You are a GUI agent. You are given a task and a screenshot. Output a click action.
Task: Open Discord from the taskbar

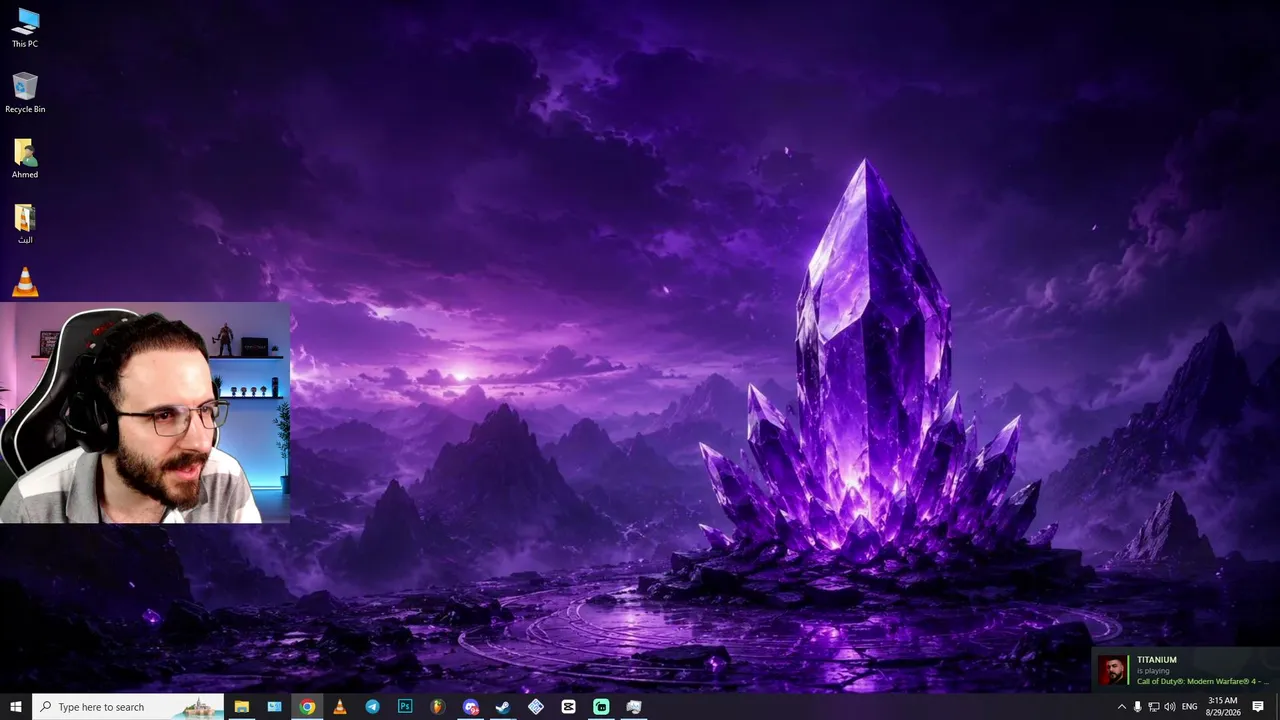click(x=470, y=707)
